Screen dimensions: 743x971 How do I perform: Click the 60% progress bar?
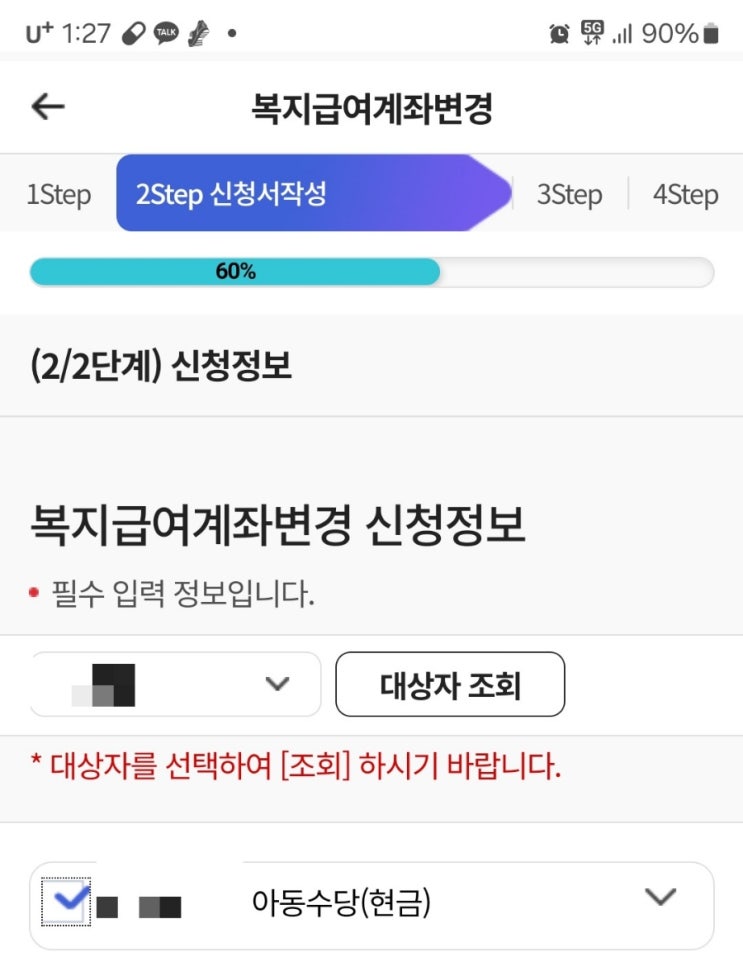click(x=371, y=272)
